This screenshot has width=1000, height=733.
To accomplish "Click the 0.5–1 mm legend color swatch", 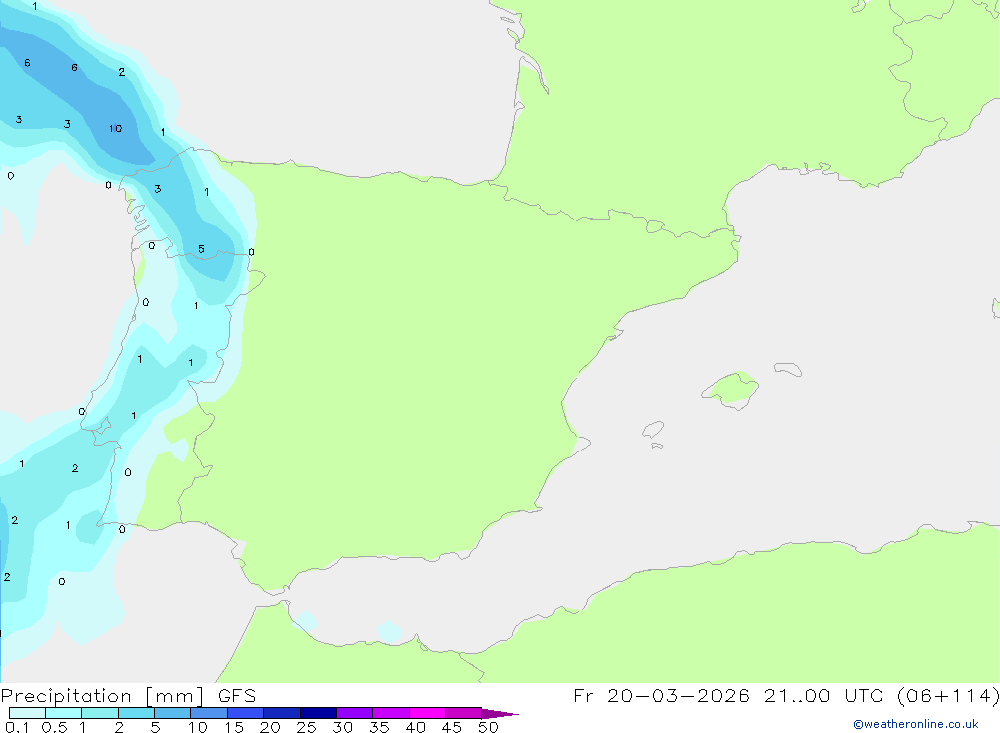I will (64, 713).
